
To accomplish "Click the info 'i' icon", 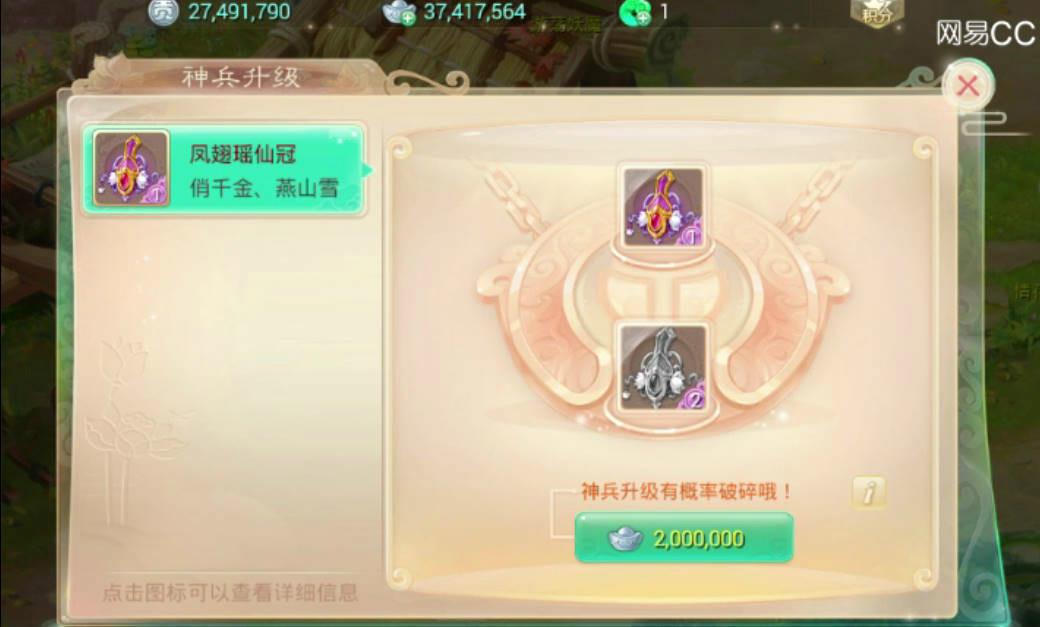I will click(868, 492).
